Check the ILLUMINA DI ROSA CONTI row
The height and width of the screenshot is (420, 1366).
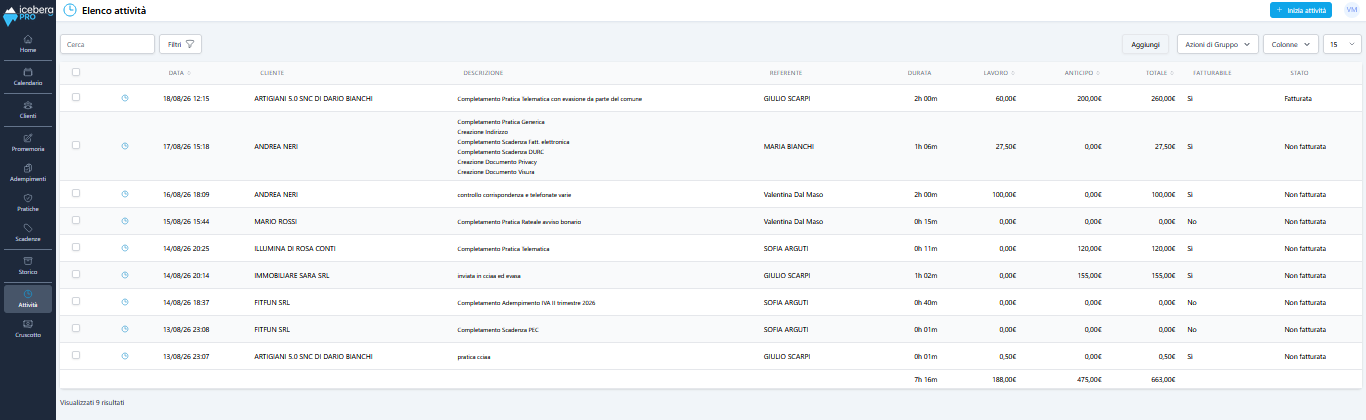tap(76, 248)
